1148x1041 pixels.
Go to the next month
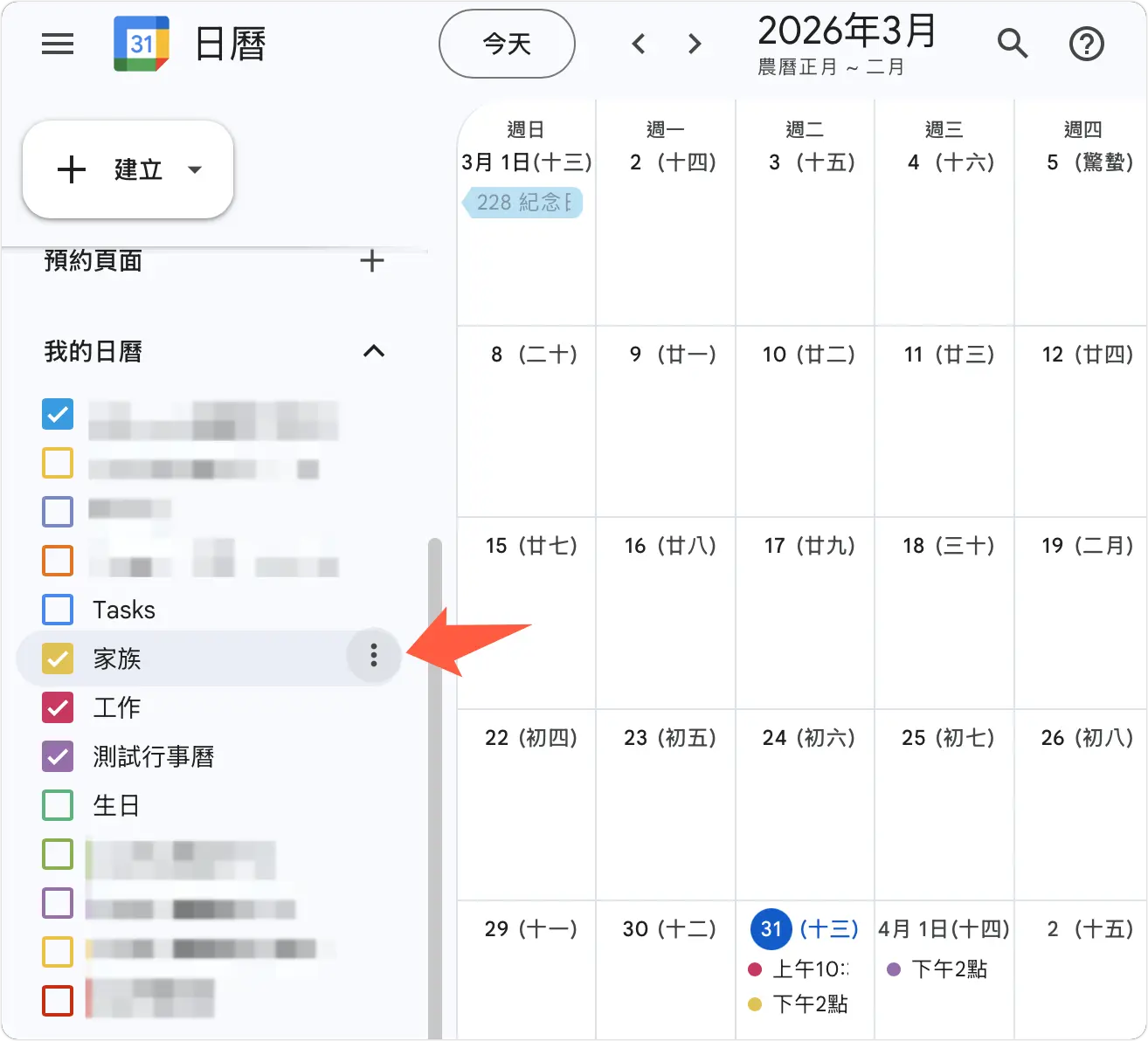(x=695, y=44)
